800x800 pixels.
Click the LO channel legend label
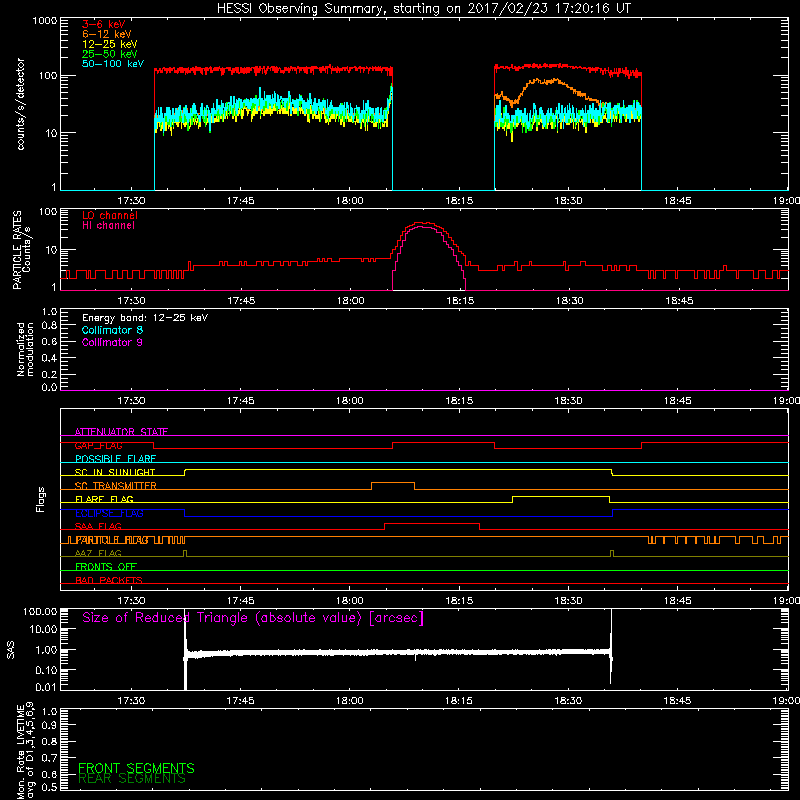point(110,215)
